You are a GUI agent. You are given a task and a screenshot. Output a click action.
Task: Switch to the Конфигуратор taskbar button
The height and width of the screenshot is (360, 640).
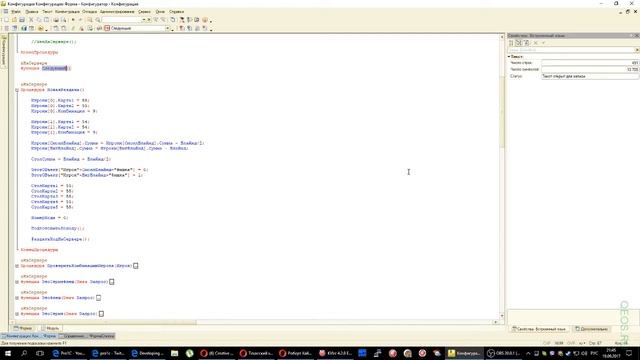(464, 353)
